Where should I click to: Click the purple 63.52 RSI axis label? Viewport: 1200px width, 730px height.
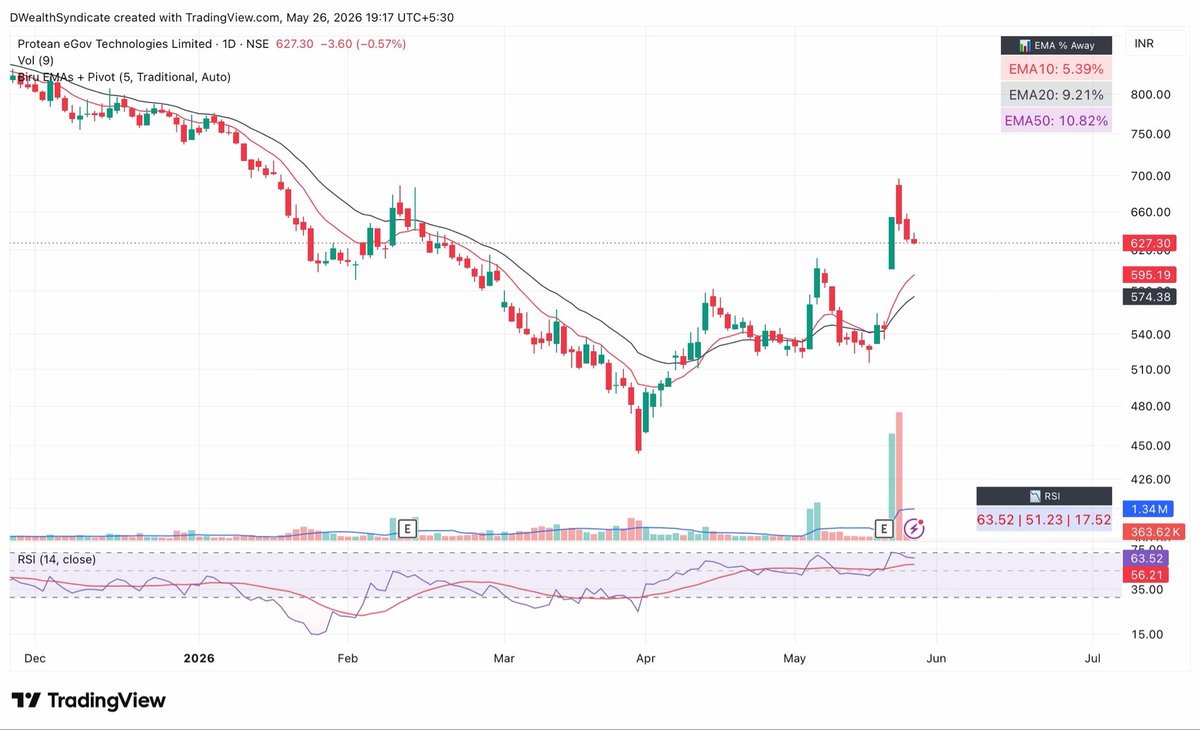[x=1147, y=557]
